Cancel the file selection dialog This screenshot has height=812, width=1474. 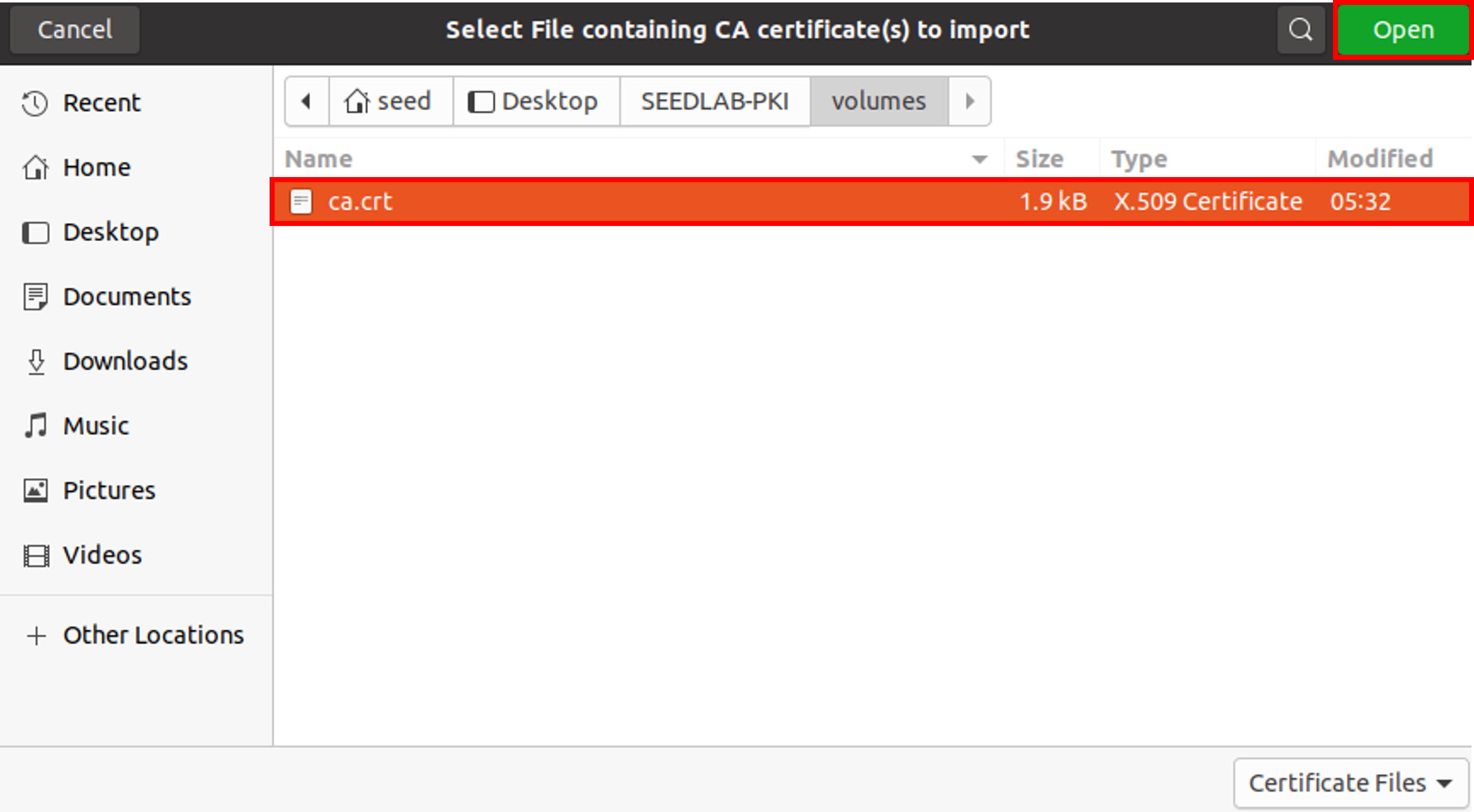click(x=74, y=30)
